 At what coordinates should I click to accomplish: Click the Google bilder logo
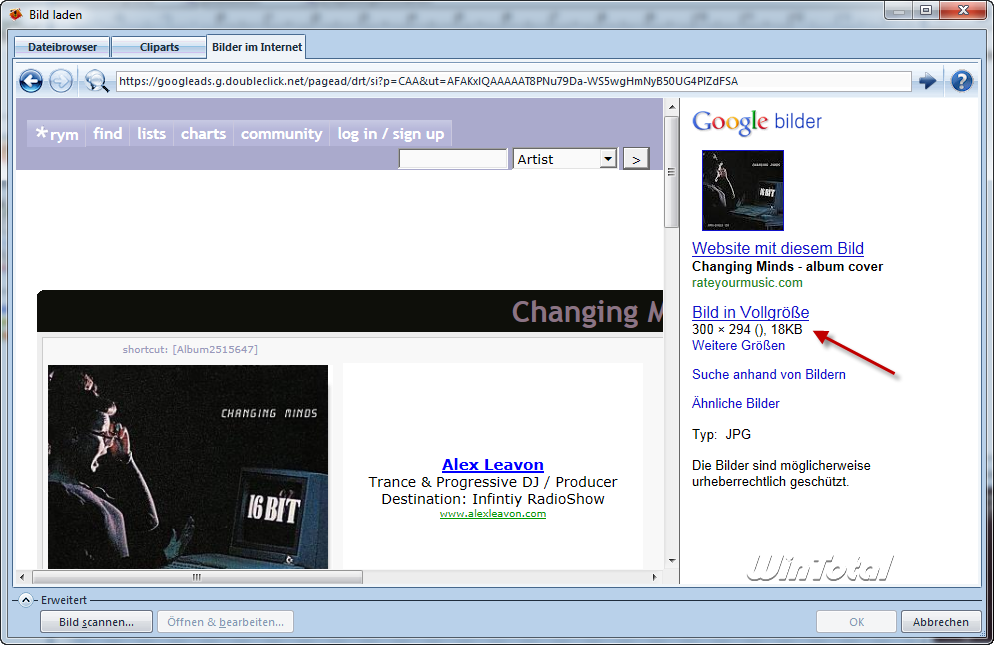[757, 122]
